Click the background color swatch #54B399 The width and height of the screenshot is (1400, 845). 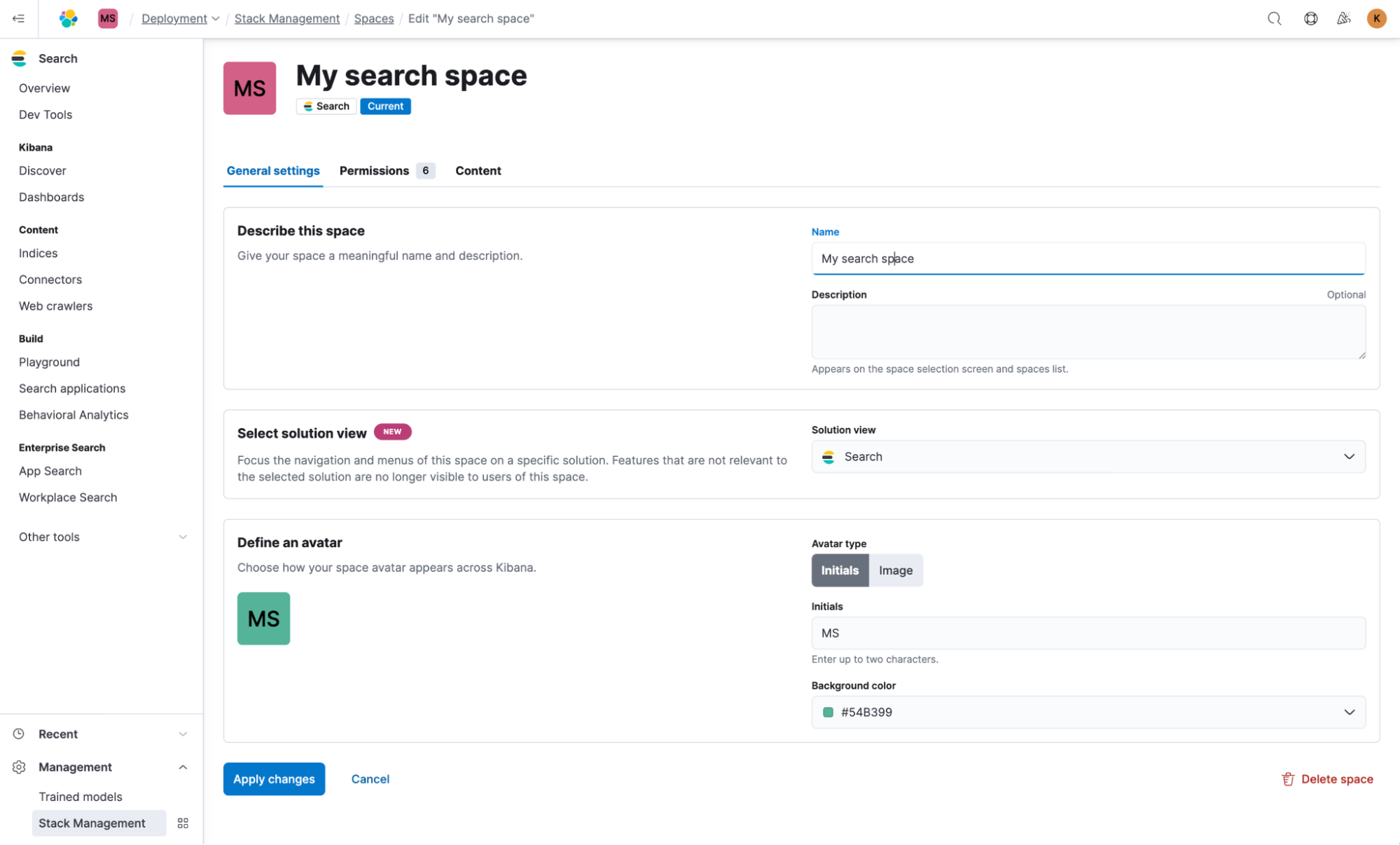pos(828,713)
